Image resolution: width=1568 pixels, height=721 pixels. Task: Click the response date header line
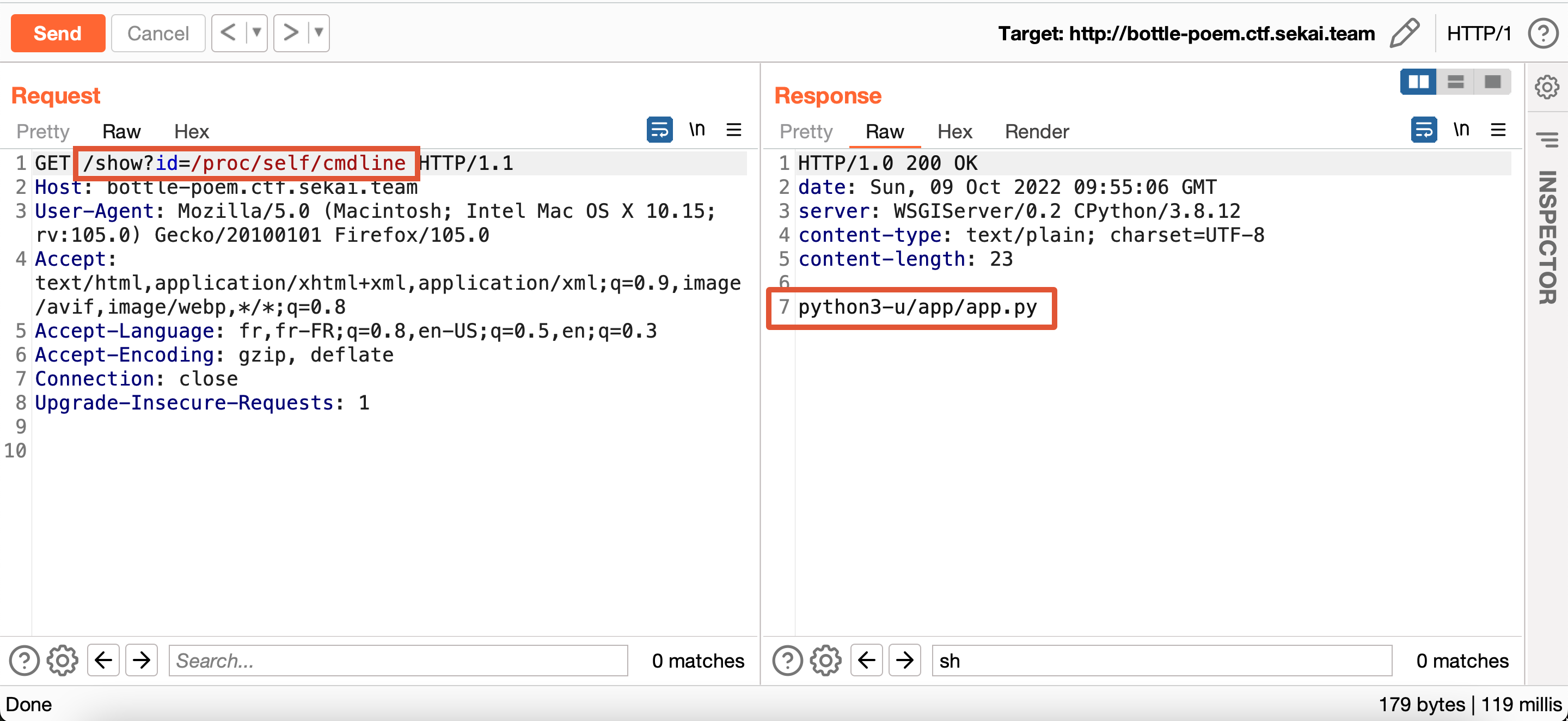click(x=1007, y=187)
